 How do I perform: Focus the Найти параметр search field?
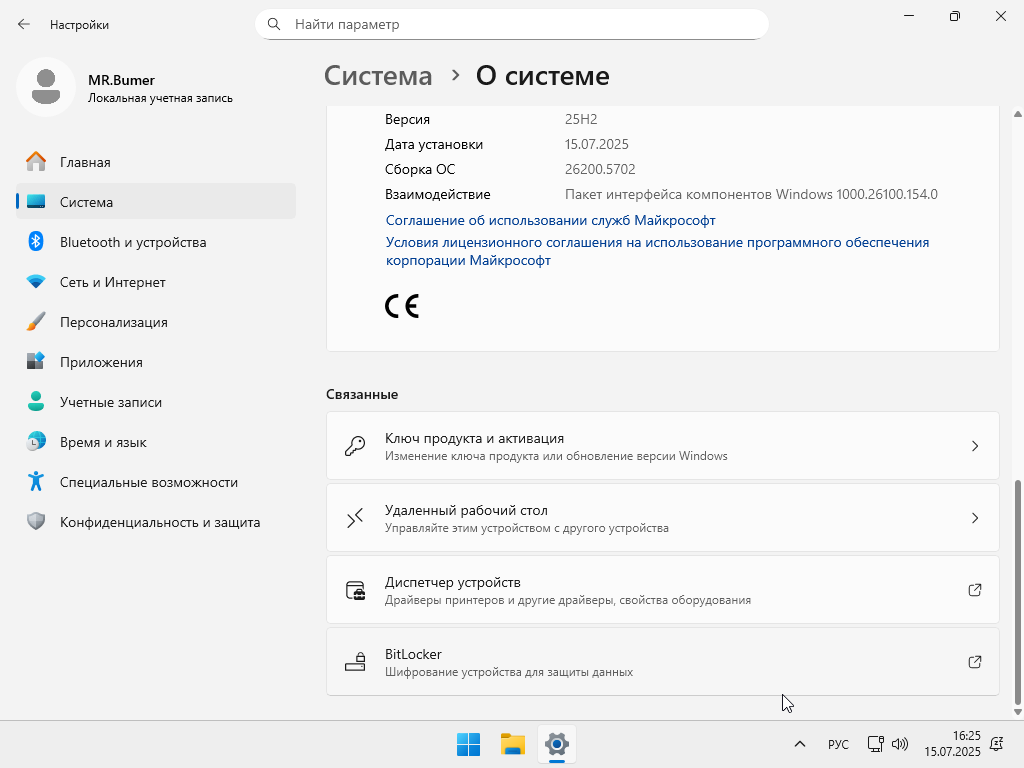click(x=511, y=24)
